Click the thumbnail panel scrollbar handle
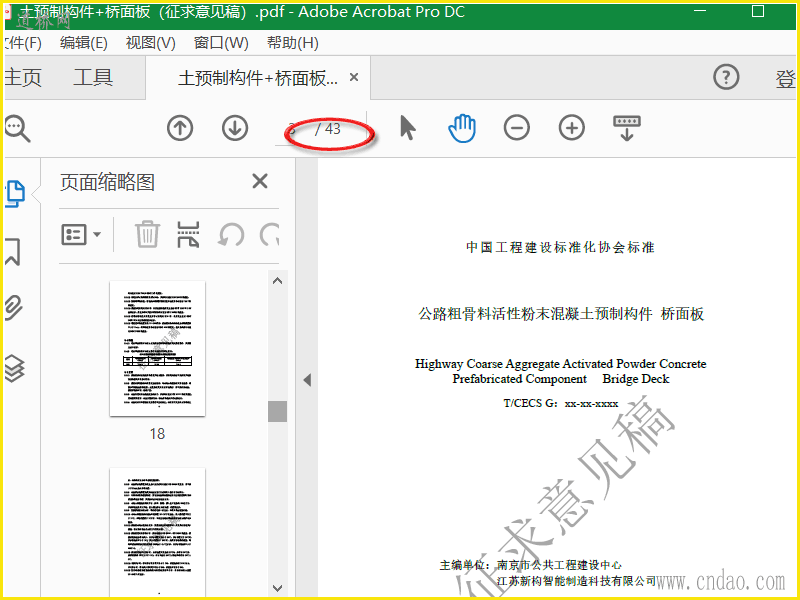This screenshot has height=600, width=800. pos(278,411)
